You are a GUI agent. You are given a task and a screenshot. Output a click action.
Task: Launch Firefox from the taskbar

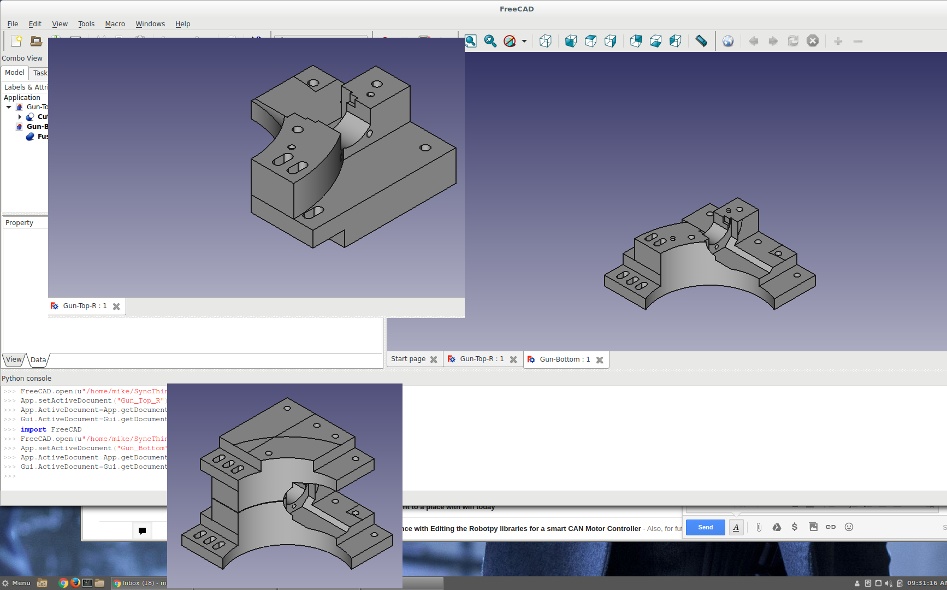coord(75,583)
